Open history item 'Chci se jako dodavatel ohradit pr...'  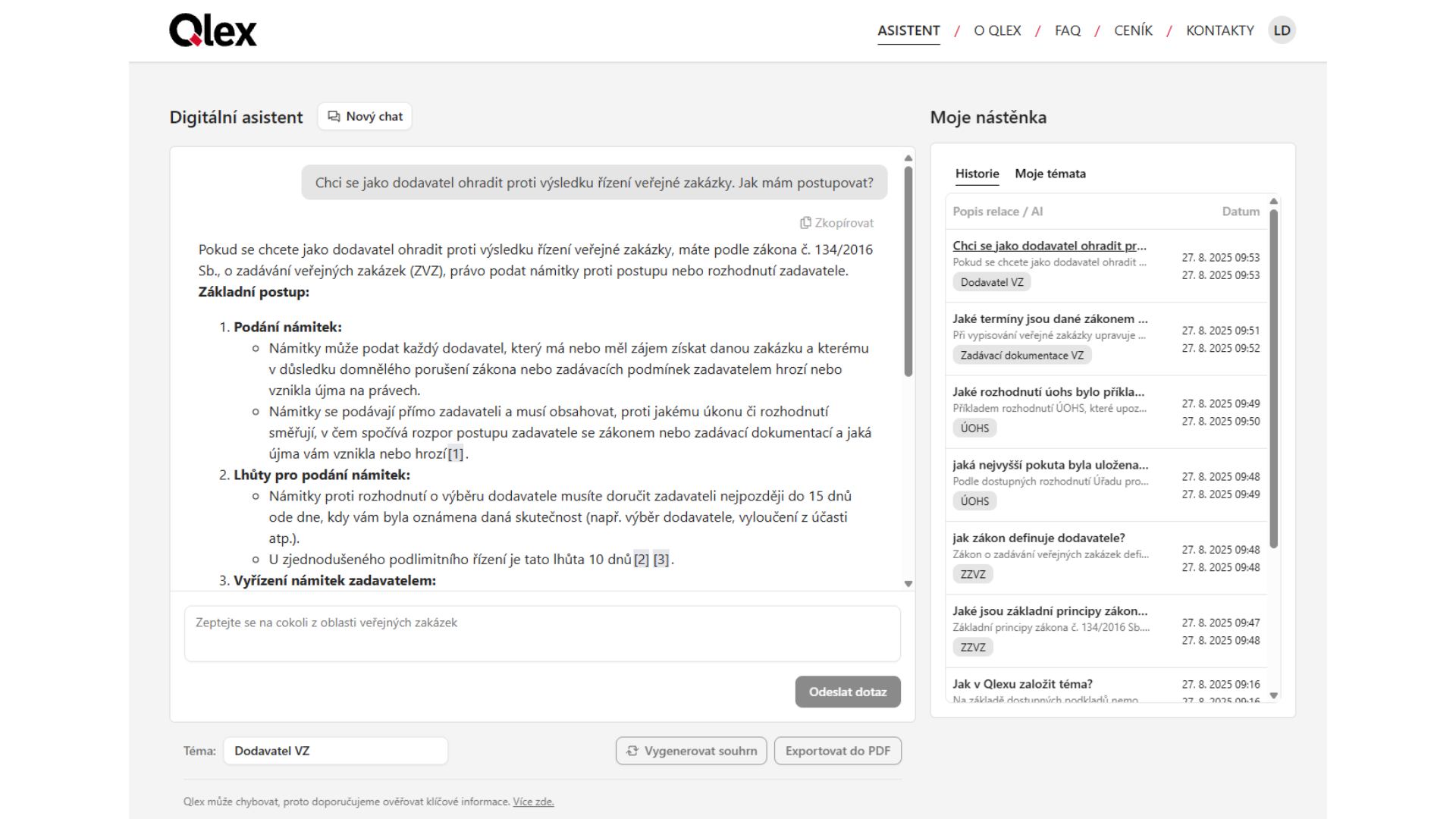pyautogui.click(x=1050, y=246)
